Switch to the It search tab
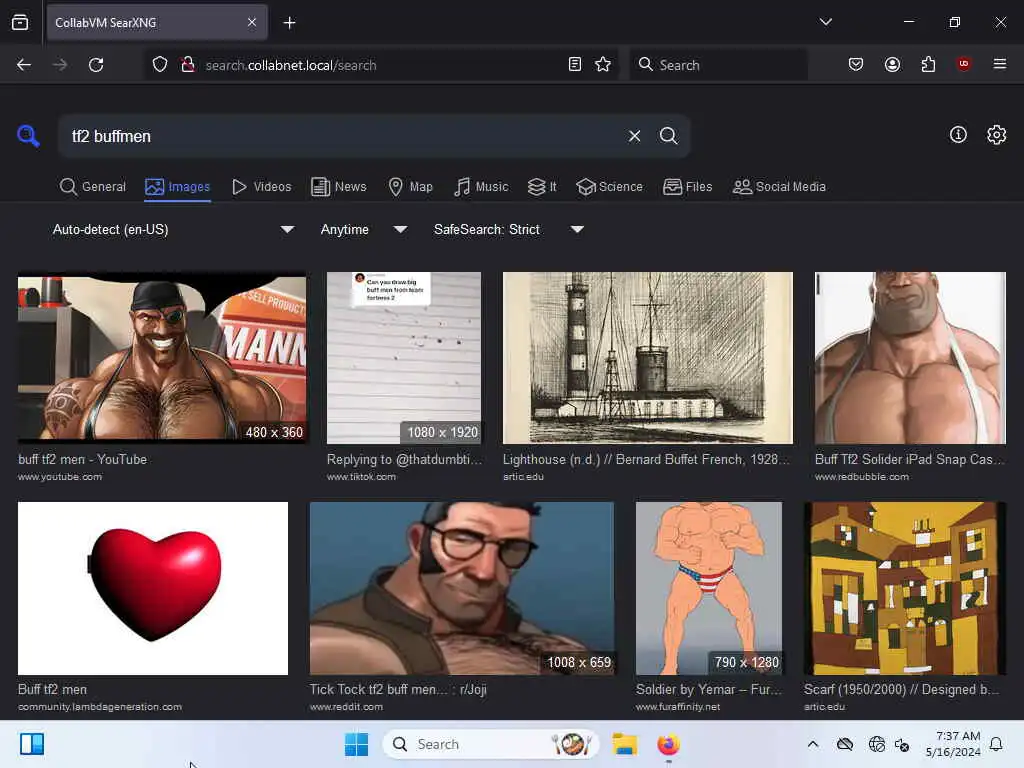 (542, 187)
